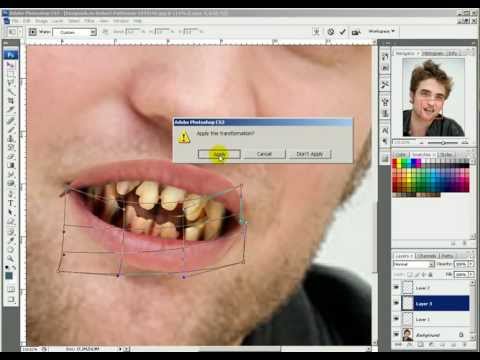
Task: Open the Workspace dropdown in options bar
Action: click(382, 31)
